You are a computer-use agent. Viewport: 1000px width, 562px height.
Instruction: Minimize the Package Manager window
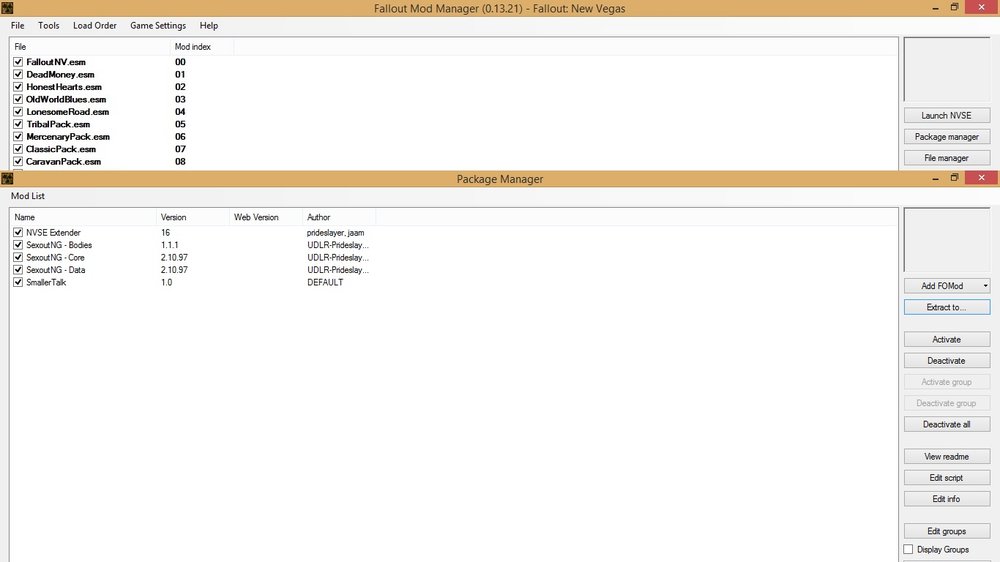point(935,178)
